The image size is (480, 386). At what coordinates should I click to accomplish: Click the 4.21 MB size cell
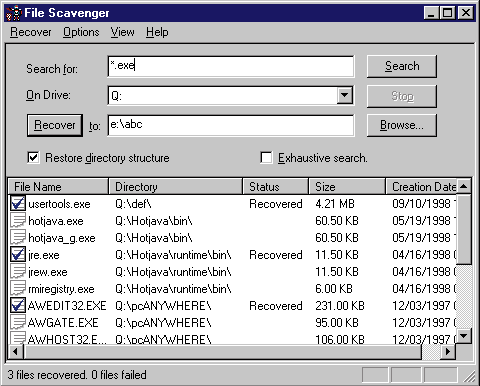[x=335, y=204]
